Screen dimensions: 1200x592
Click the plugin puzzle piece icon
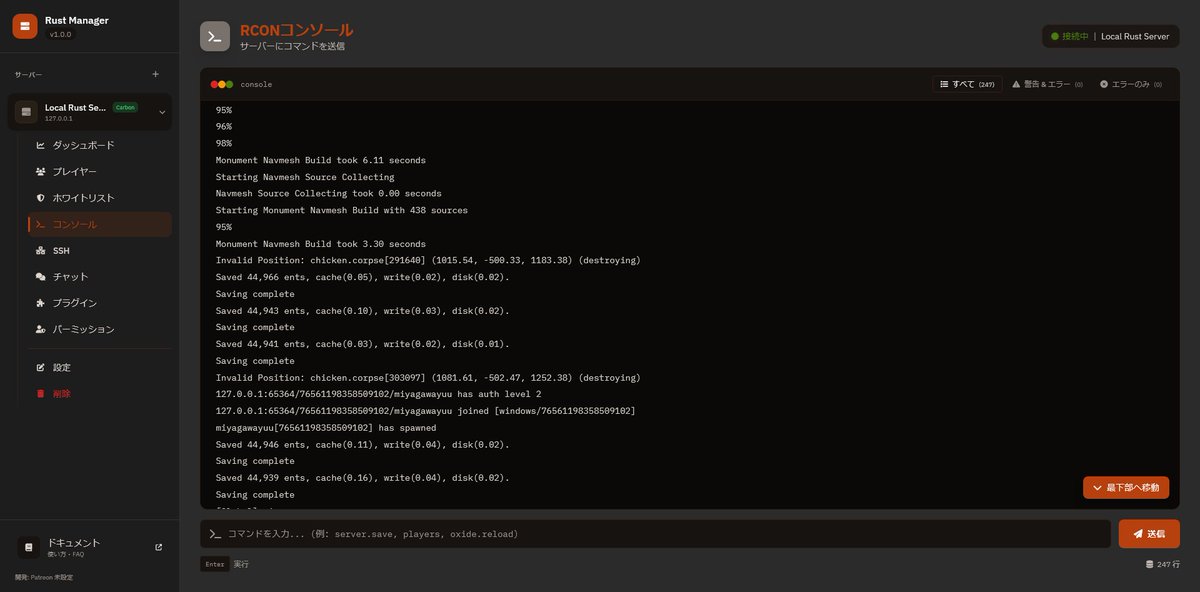click(x=41, y=303)
